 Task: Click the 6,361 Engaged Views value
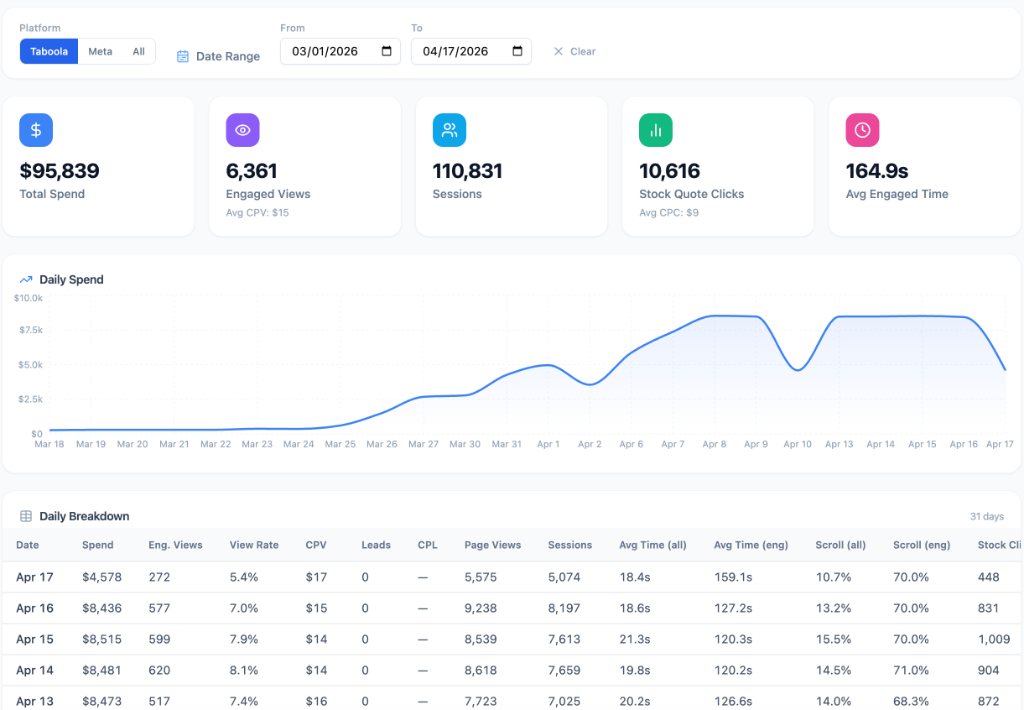point(251,171)
